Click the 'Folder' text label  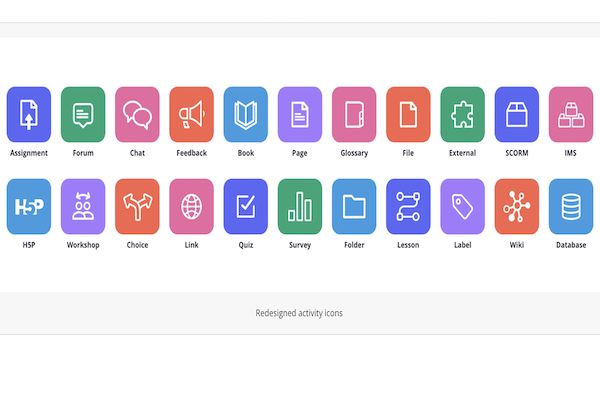pos(354,245)
